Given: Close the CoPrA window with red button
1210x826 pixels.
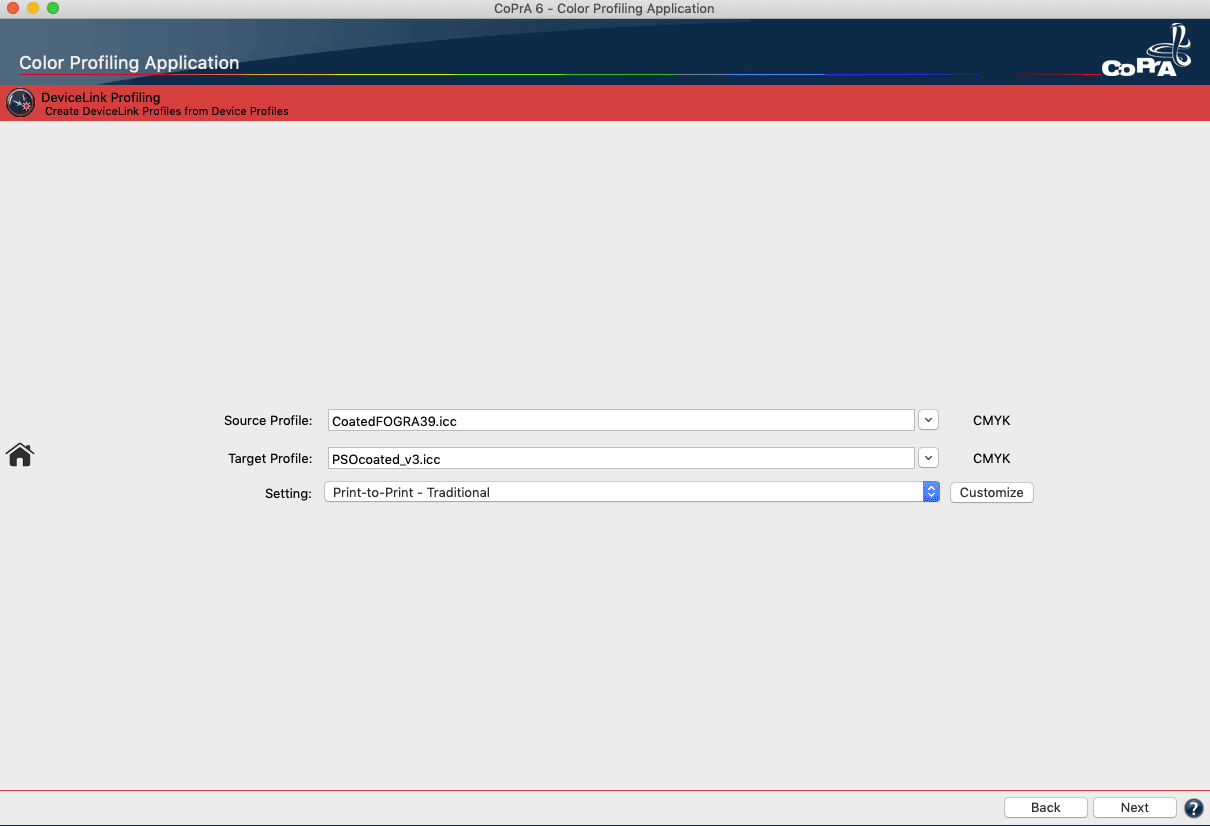Looking at the screenshot, I should [x=13, y=9].
